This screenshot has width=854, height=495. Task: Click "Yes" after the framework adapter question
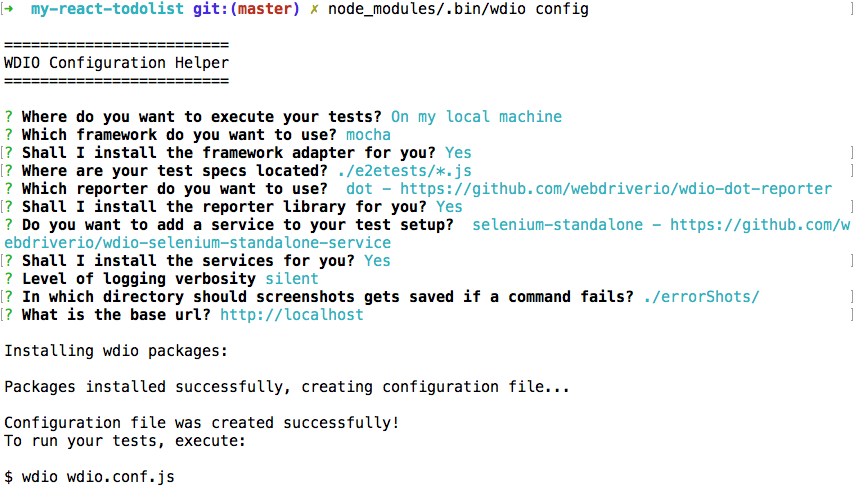[458, 153]
